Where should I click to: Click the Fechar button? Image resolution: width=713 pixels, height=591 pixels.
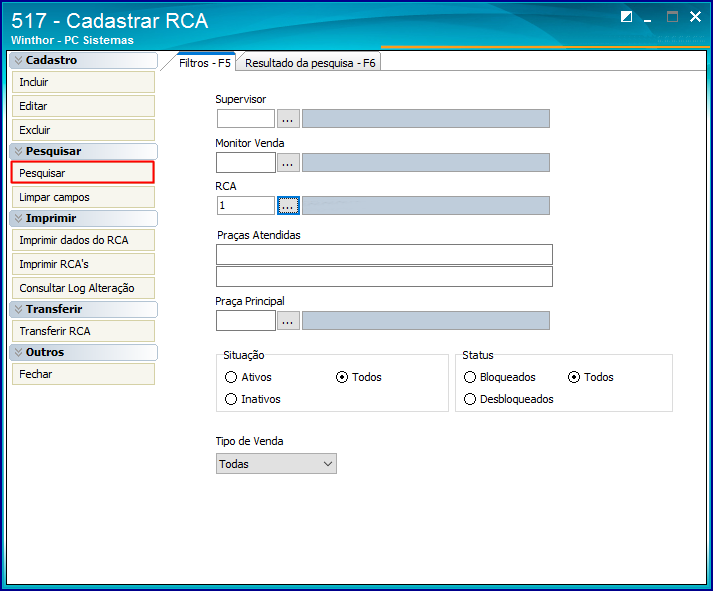[x=83, y=374]
